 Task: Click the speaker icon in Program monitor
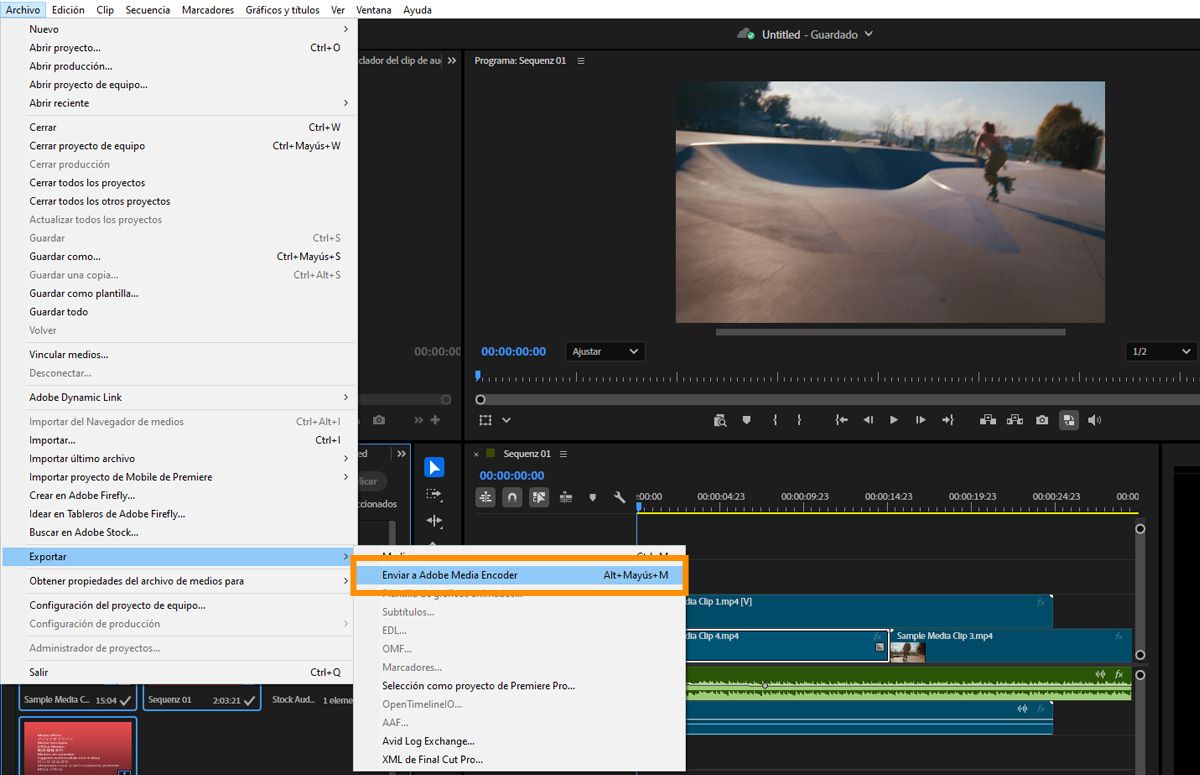(x=1095, y=421)
